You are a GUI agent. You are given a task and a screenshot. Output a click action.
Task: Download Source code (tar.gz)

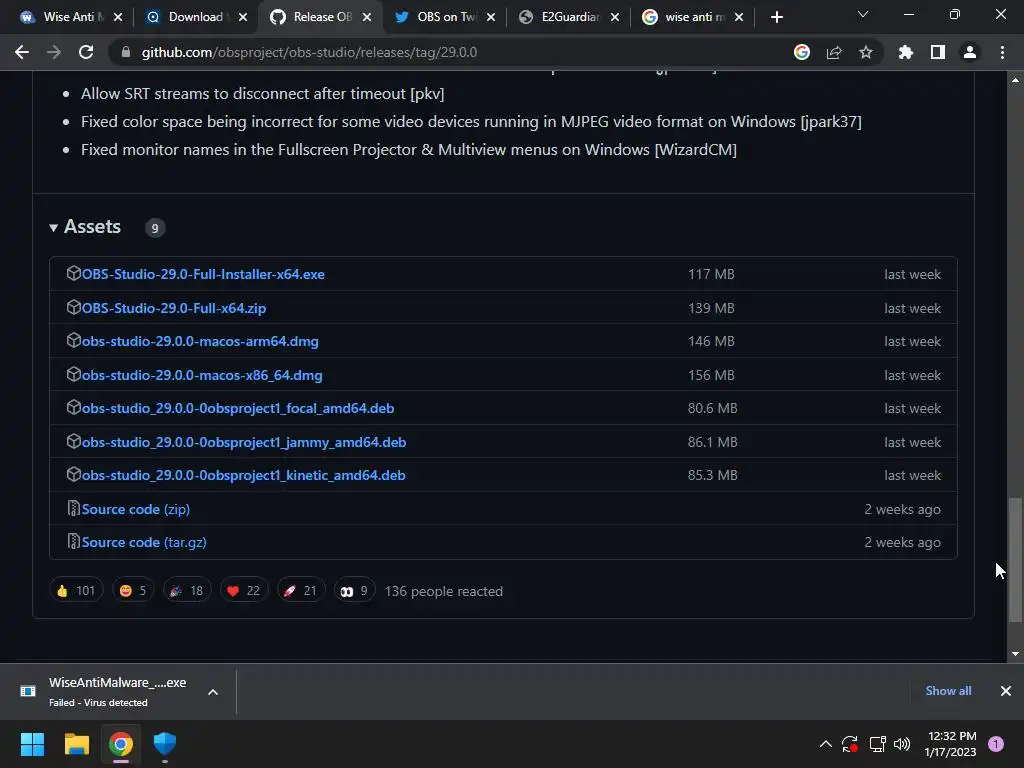(x=144, y=542)
